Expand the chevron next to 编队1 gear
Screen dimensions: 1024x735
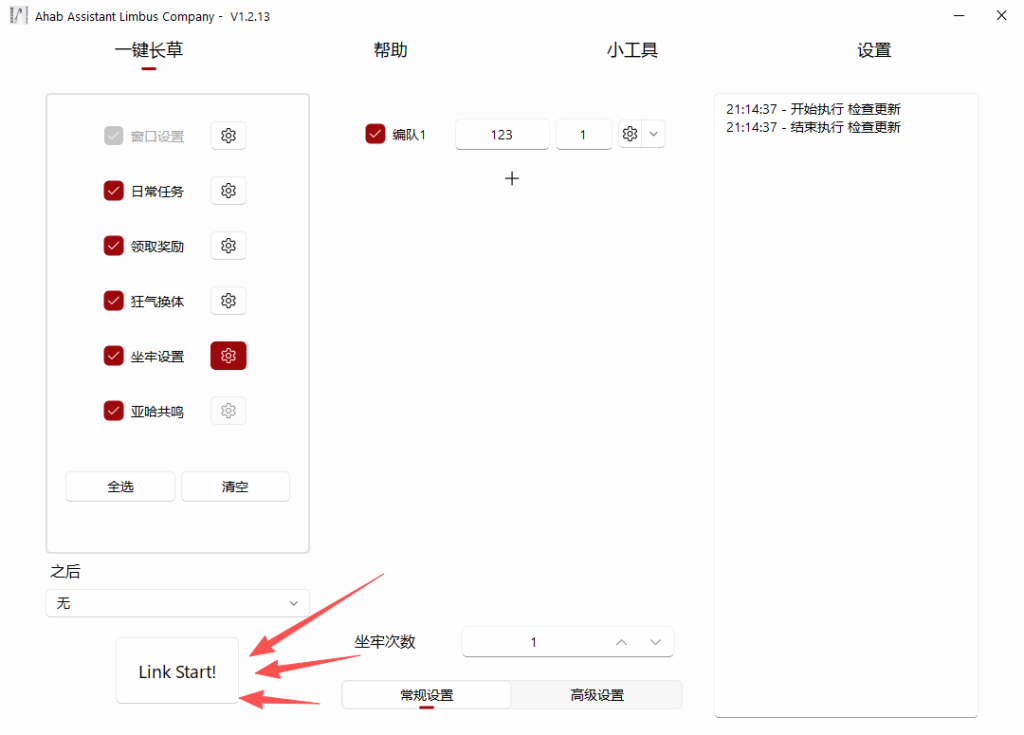[654, 134]
